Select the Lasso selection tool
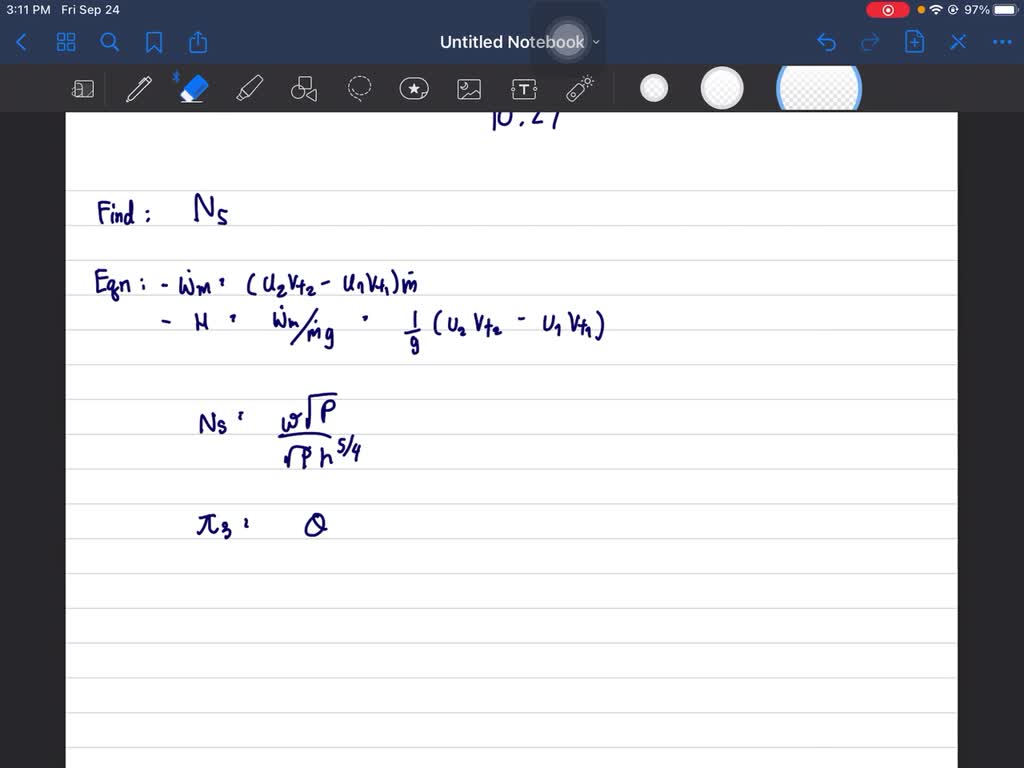The width and height of the screenshot is (1024, 768). (x=359, y=88)
